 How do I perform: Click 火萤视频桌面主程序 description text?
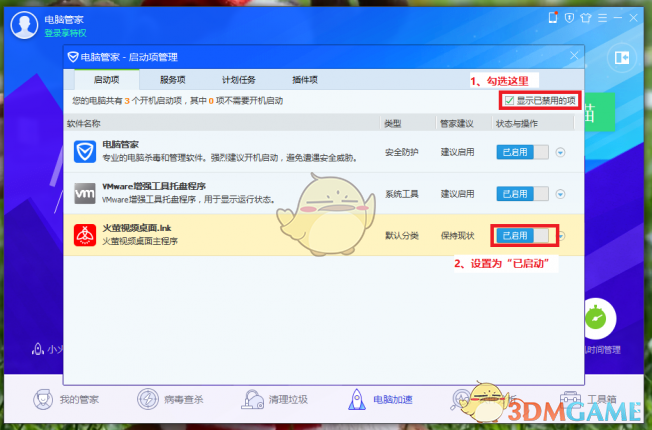(x=140, y=241)
